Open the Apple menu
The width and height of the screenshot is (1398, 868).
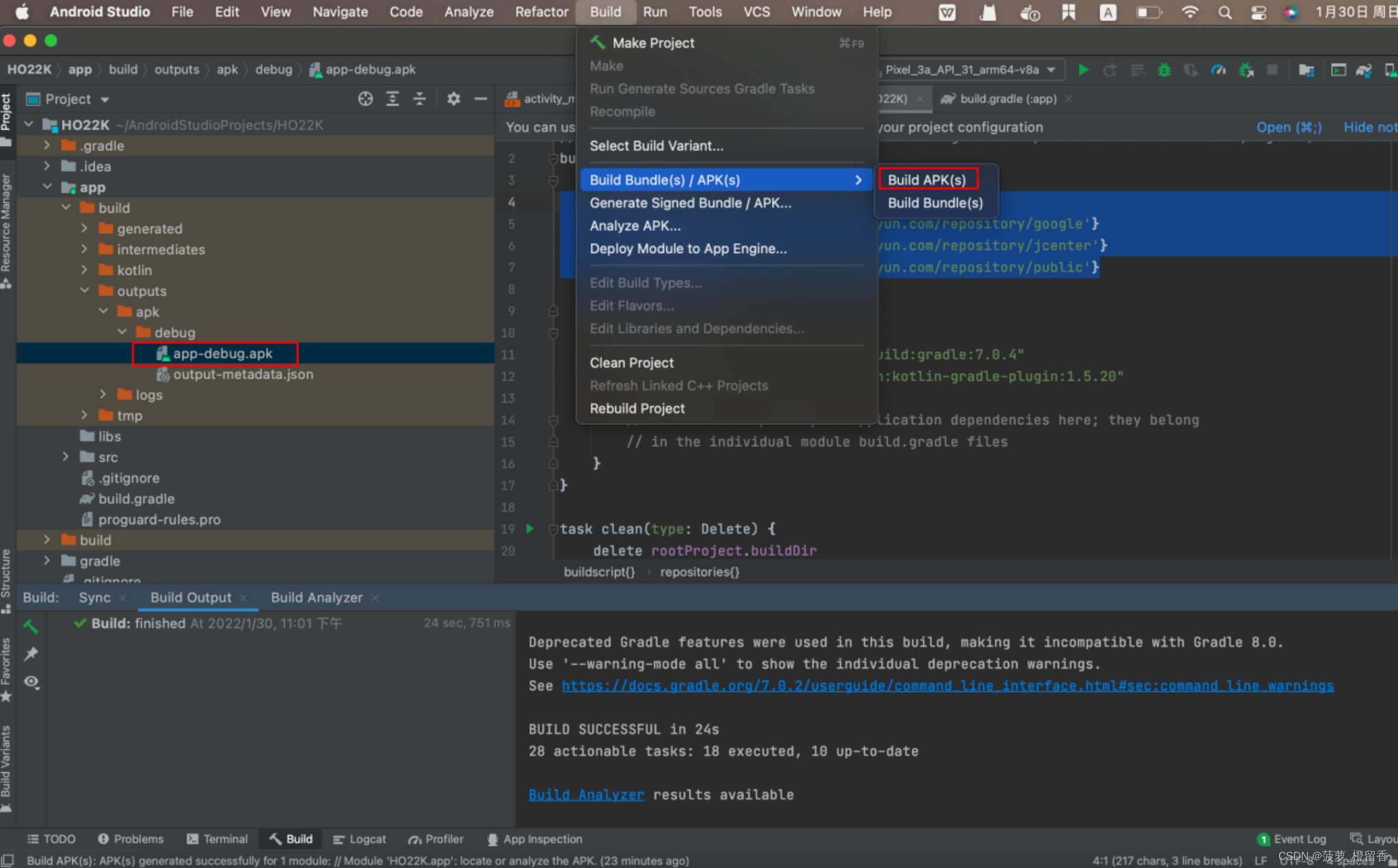click(x=22, y=12)
